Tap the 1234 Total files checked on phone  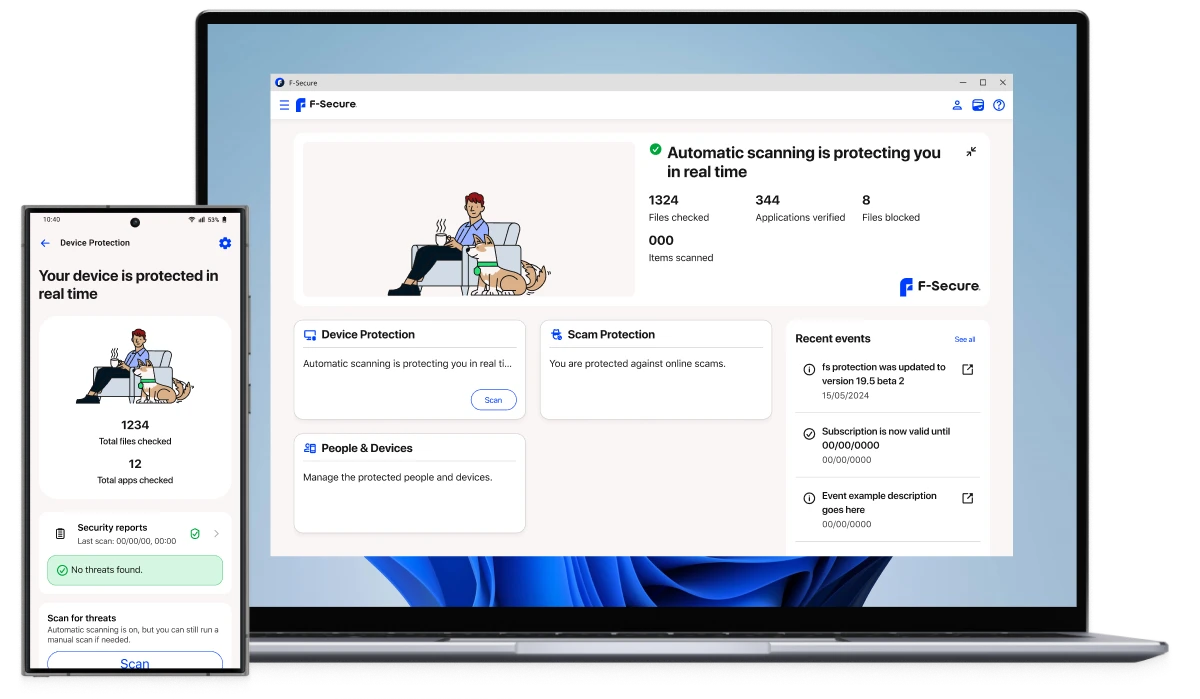[x=135, y=432]
